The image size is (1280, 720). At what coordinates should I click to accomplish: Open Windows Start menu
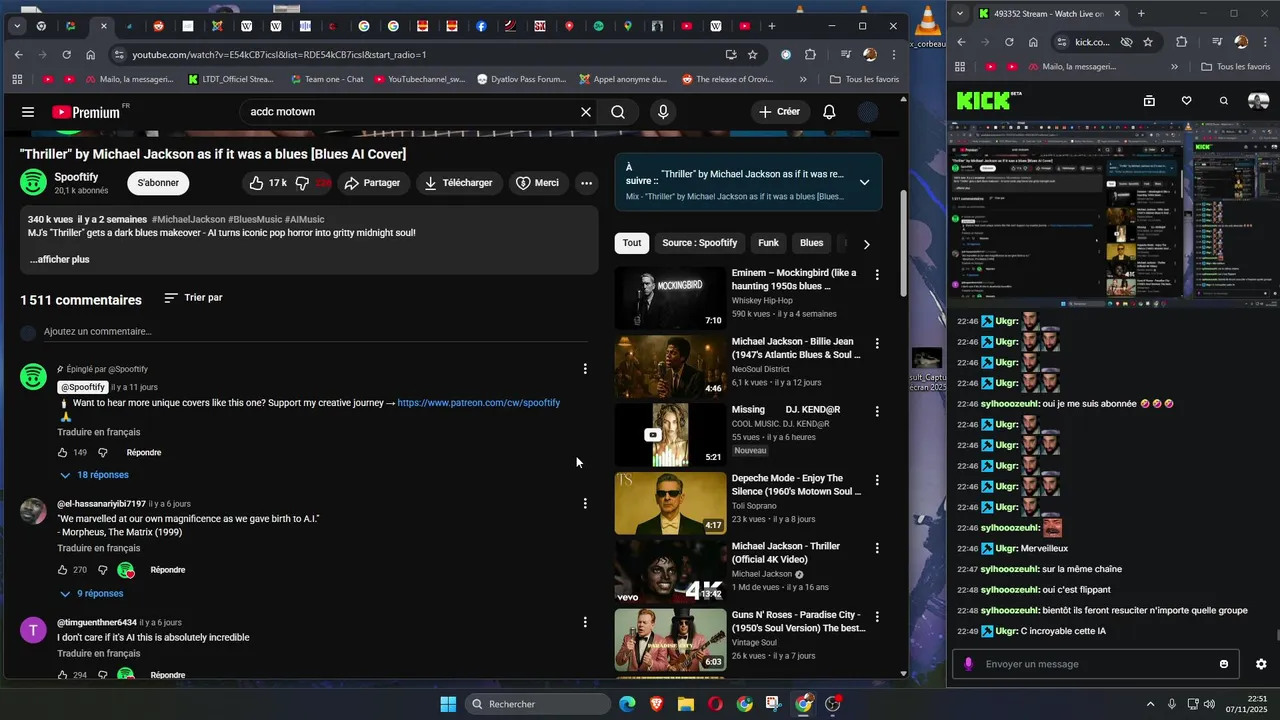pos(448,704)
